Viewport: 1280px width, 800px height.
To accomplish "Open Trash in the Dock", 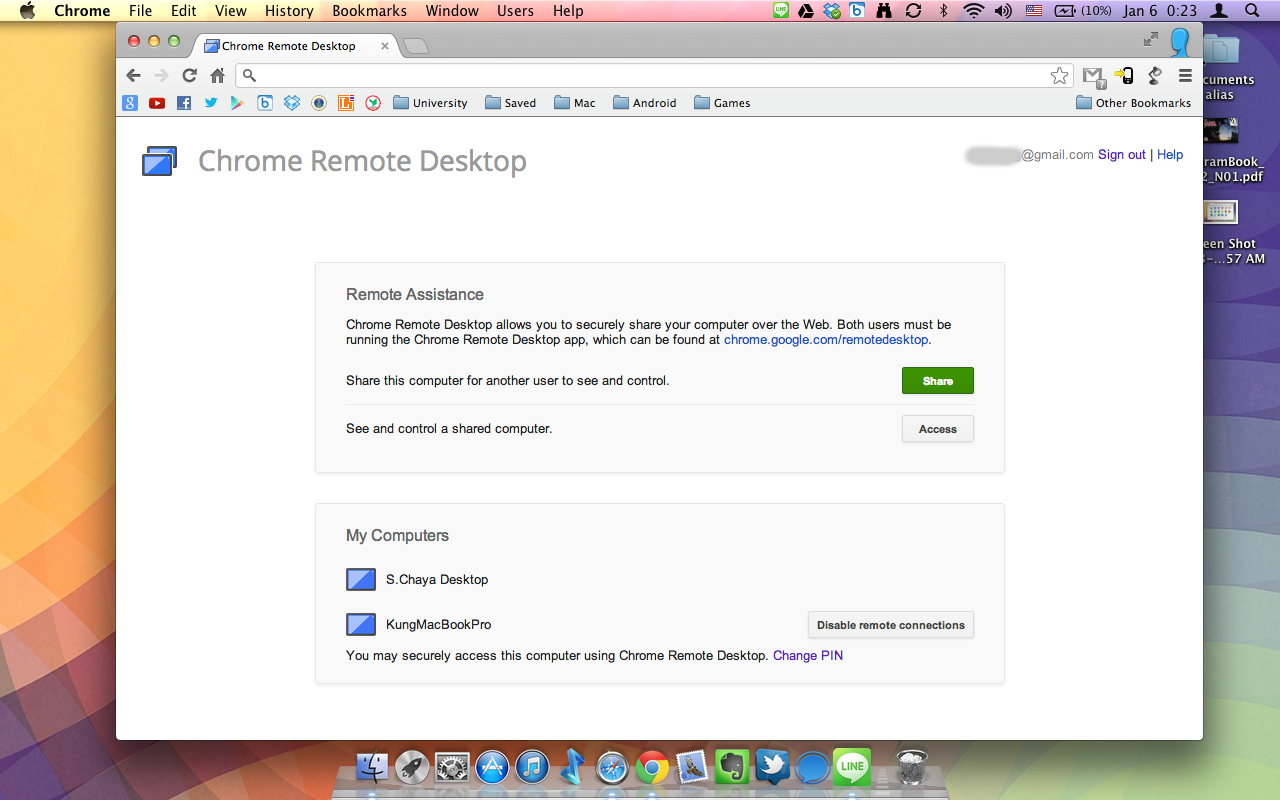I will click(x=911, y=768).
